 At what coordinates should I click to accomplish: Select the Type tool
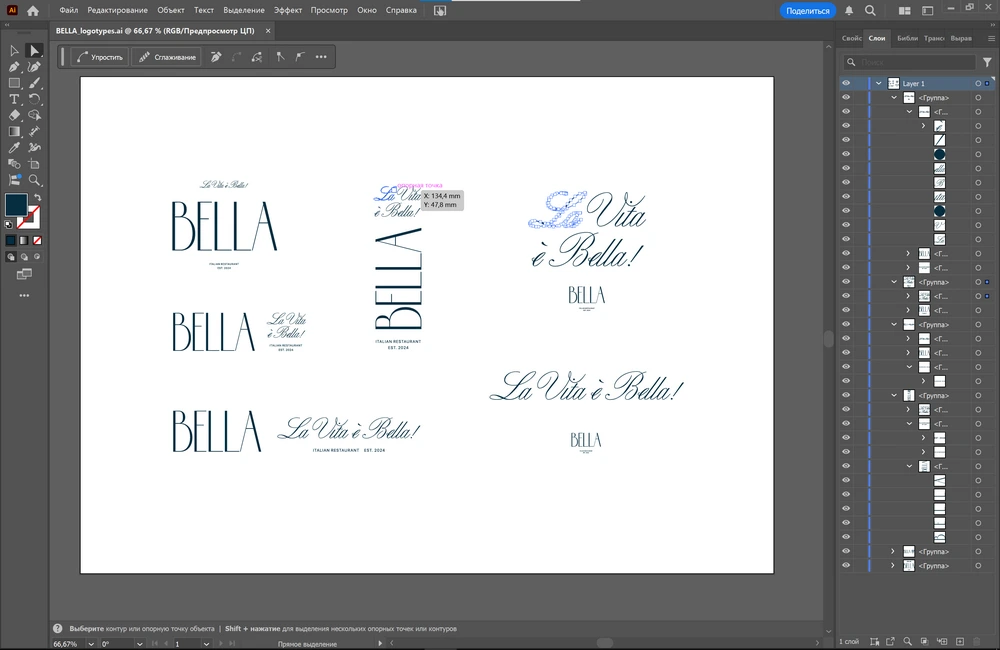pyautogui.click(x=15, y=99)
